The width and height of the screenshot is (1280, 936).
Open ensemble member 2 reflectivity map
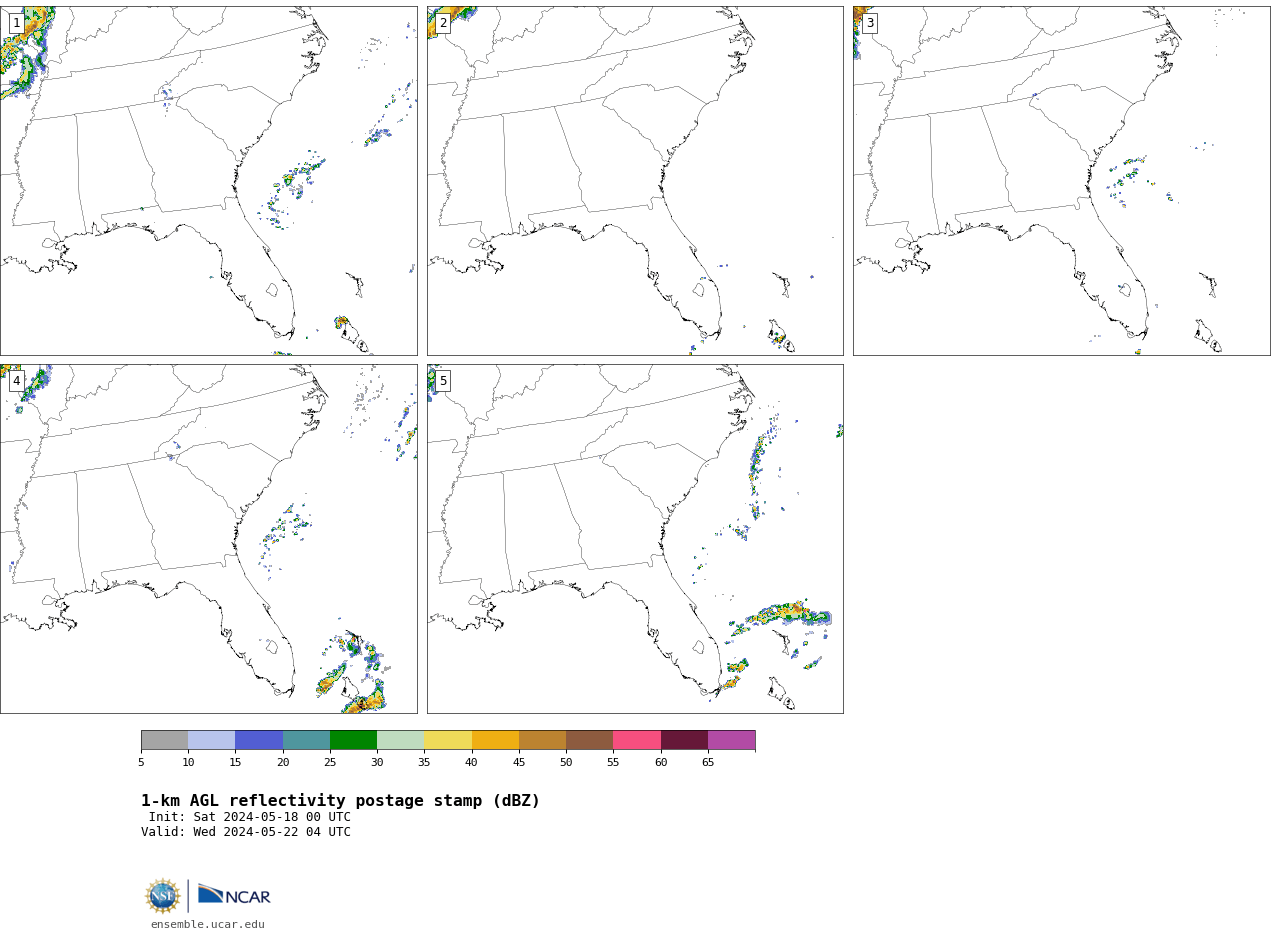(635, 181)
